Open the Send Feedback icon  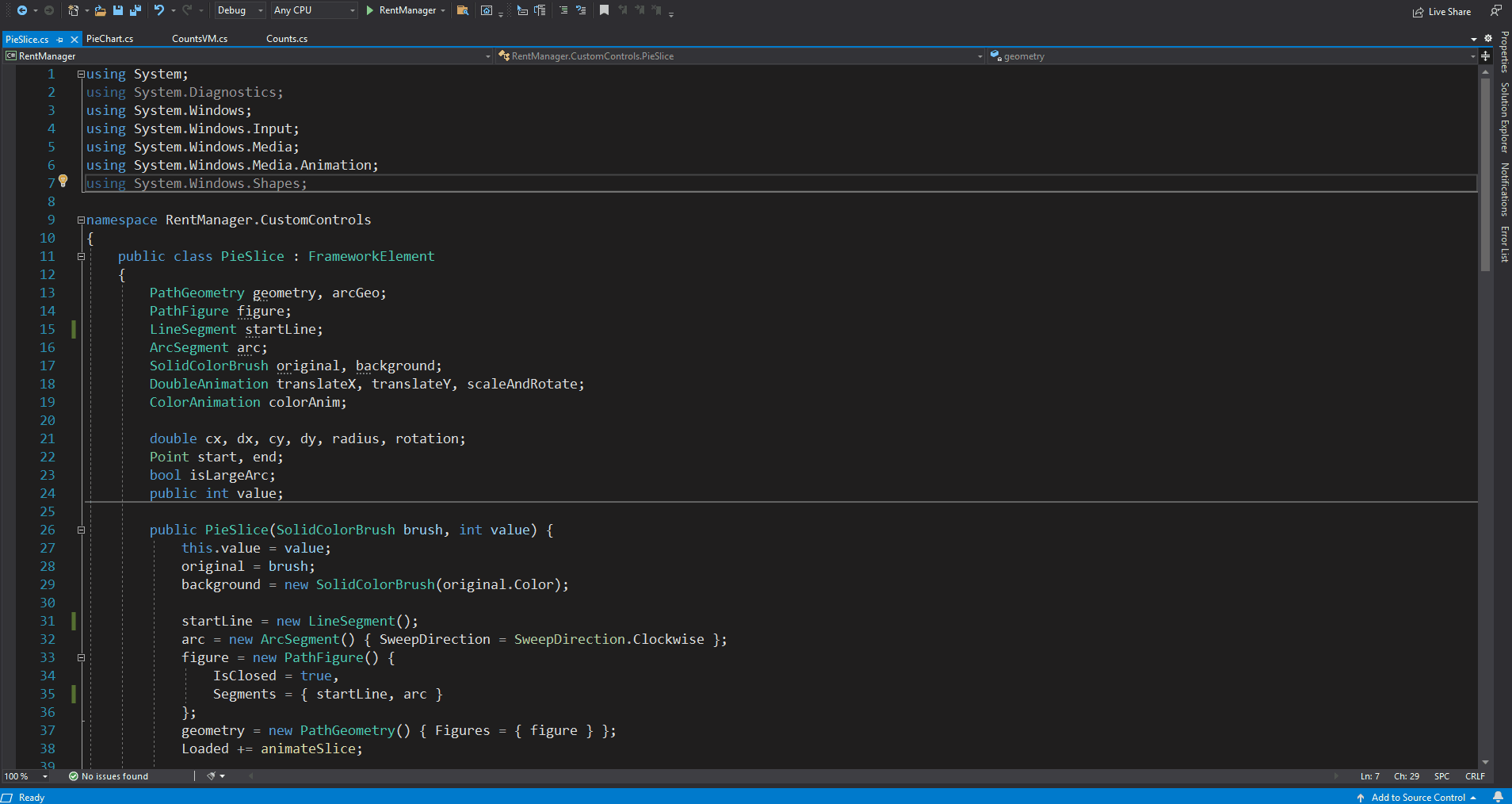tap(1495, 10)
